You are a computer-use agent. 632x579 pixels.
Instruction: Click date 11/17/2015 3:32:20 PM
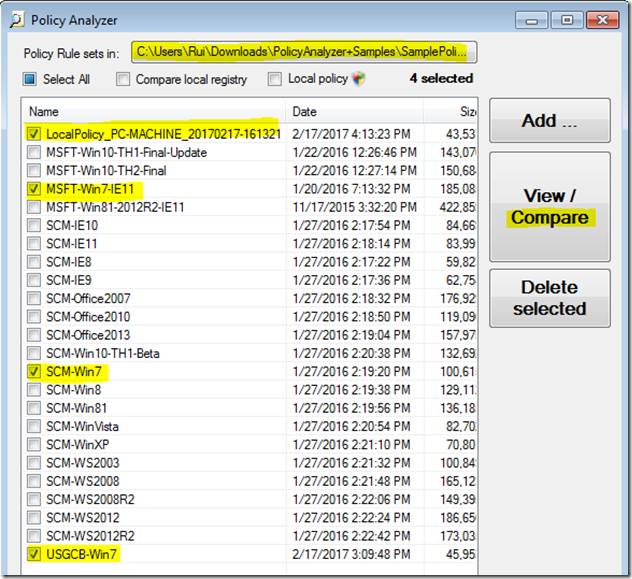(x=355, y=207)
